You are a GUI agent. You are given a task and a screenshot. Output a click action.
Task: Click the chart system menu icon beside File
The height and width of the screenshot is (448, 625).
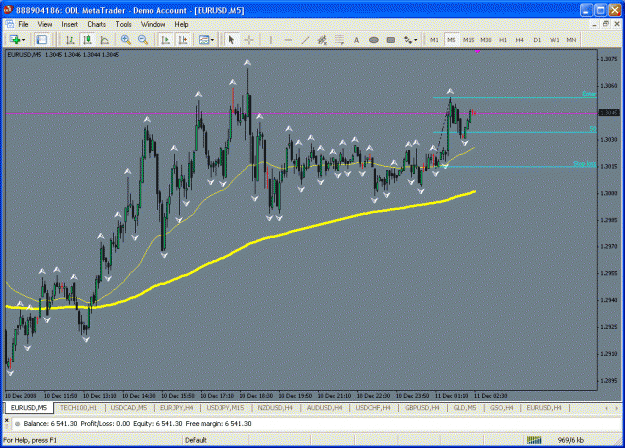pyautogui.click(x=10, y=24)
